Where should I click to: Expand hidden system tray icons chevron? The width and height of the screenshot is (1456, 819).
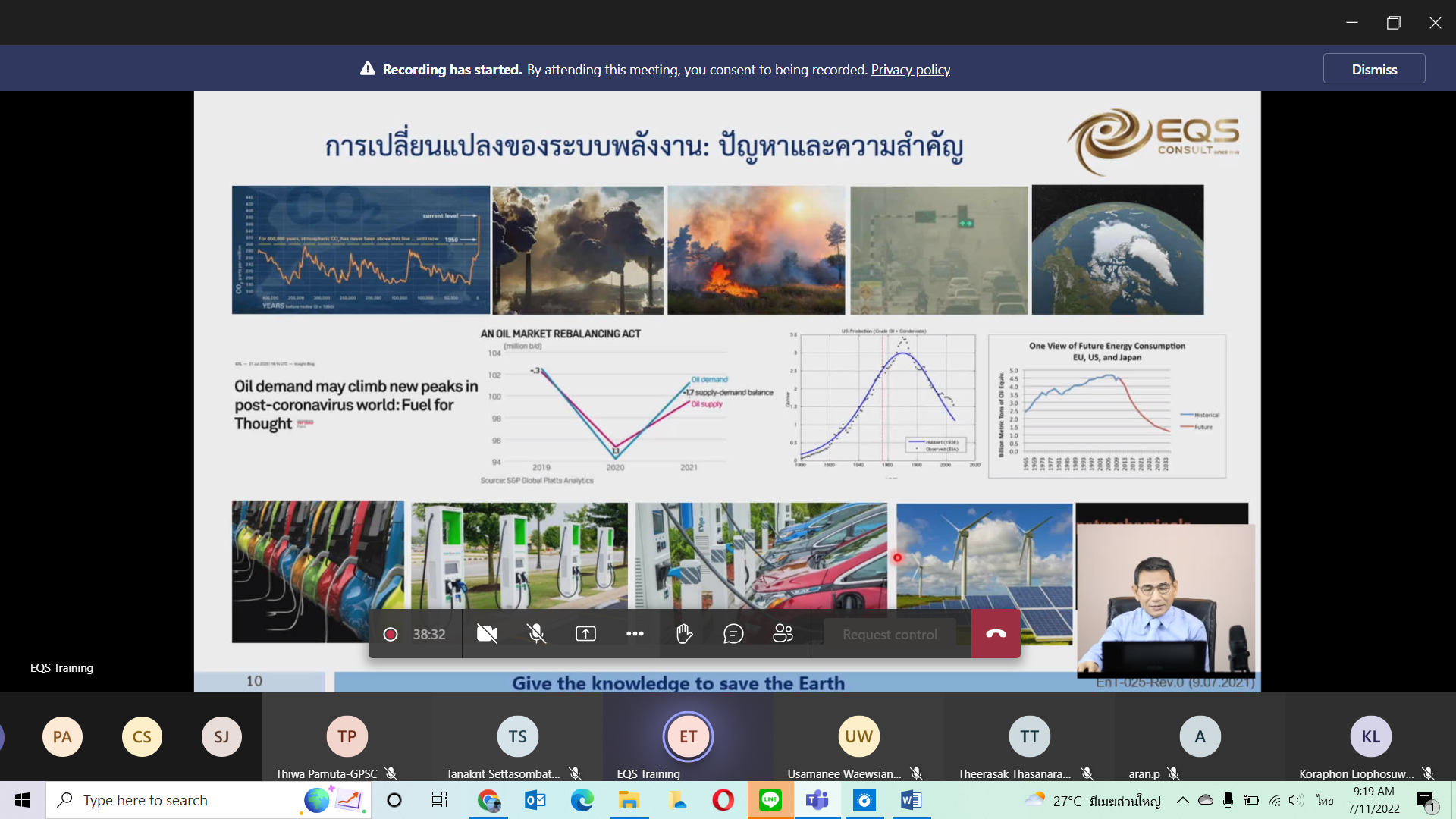point(1182,800)
